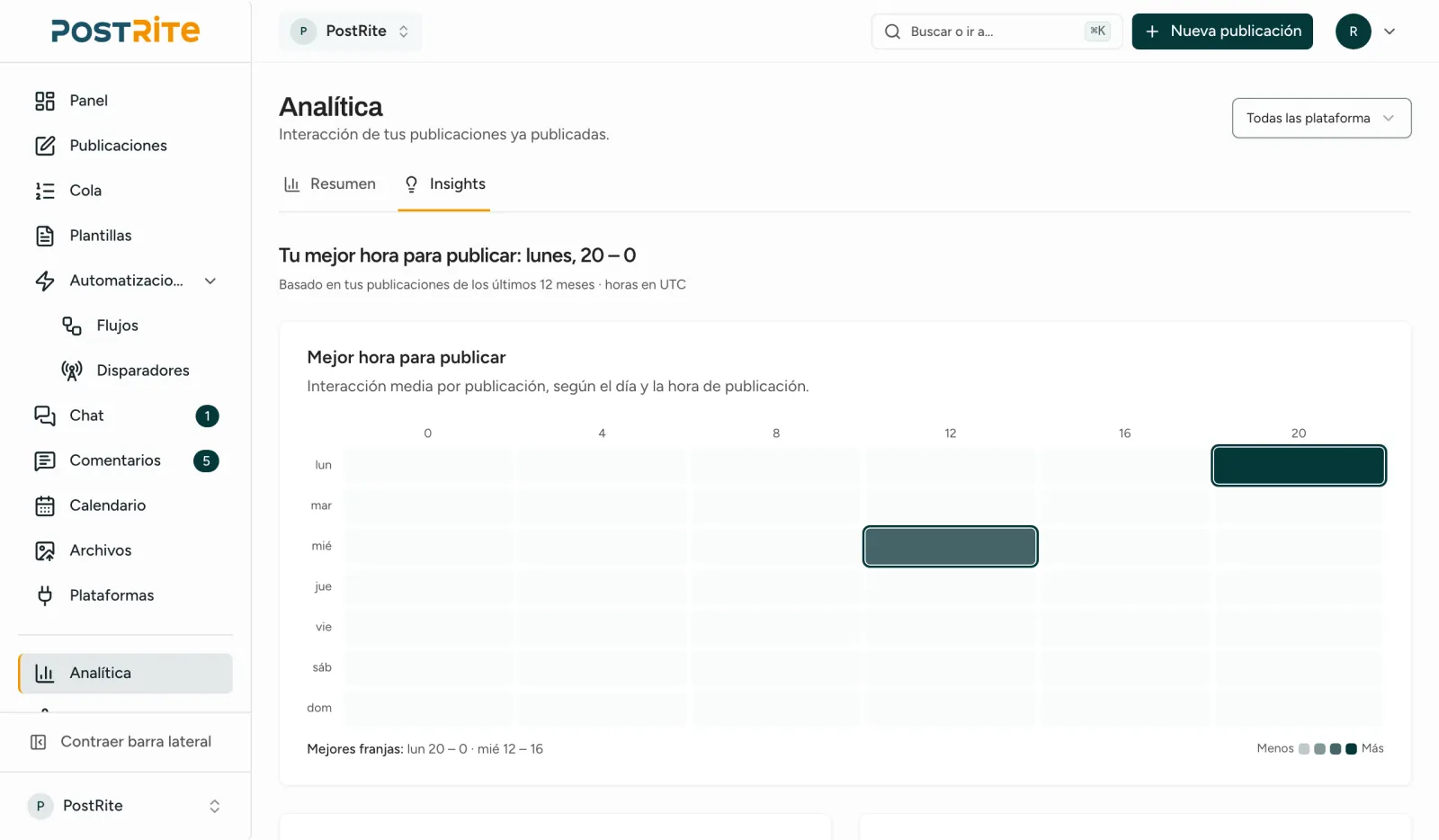Image resolution: width=1439 pixels, height=840 pixels.
Task: Open the Plataformas plug icon
Action: click(45, 595)
